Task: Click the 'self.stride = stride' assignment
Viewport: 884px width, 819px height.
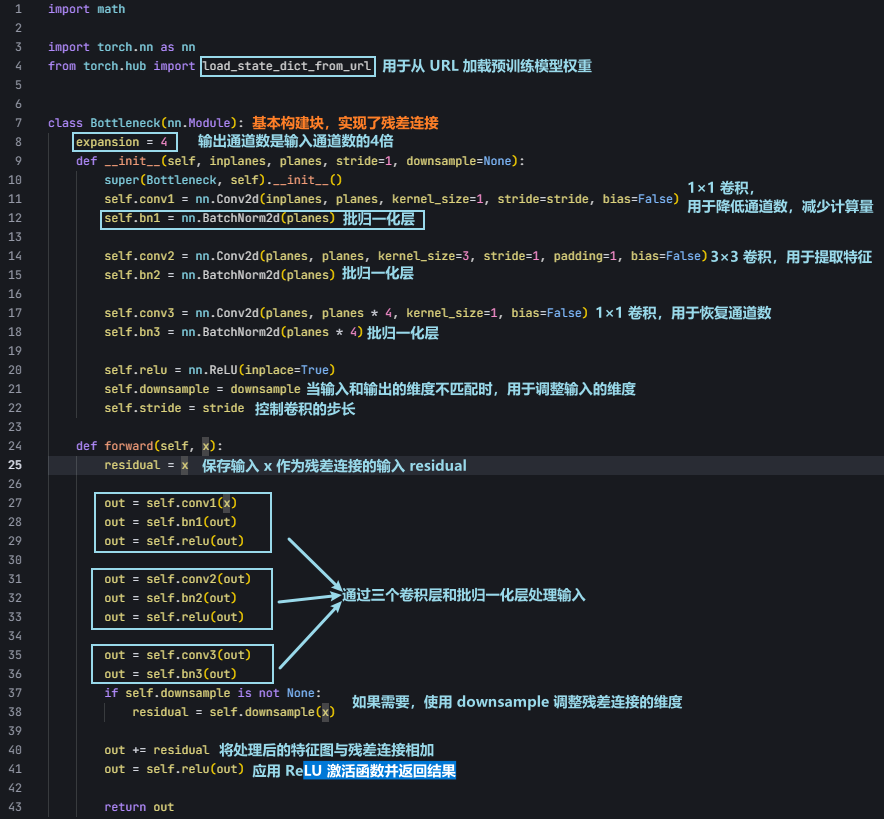Action: [174, 408]
